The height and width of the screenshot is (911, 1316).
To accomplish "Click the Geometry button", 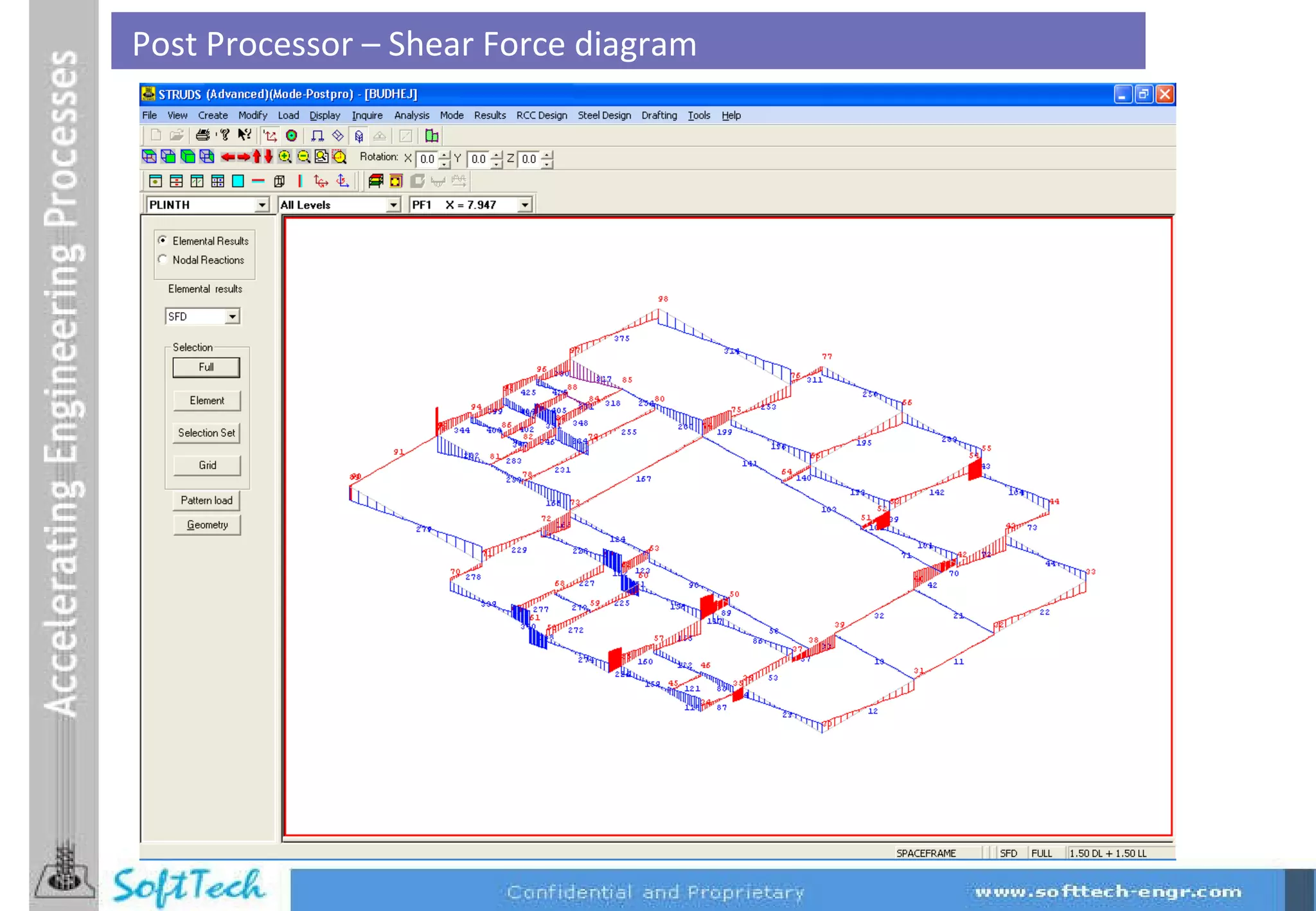I will [207, 525].
